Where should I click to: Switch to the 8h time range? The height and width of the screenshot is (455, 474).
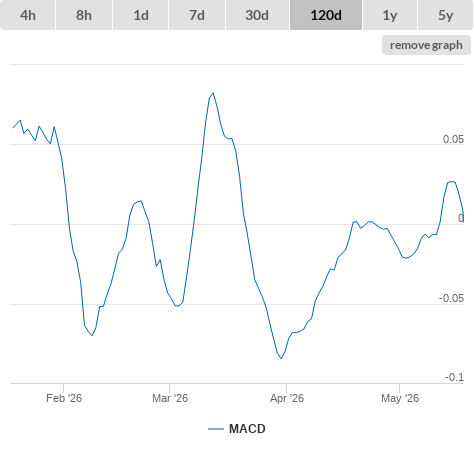(x=84, y=15)
